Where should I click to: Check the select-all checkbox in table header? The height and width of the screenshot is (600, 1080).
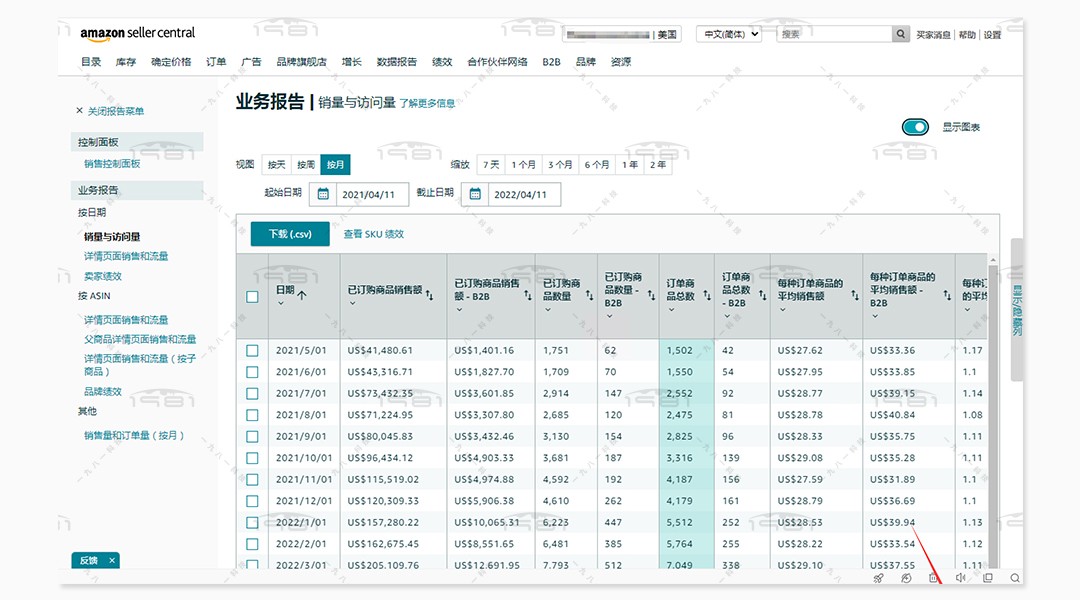(252, 297)
